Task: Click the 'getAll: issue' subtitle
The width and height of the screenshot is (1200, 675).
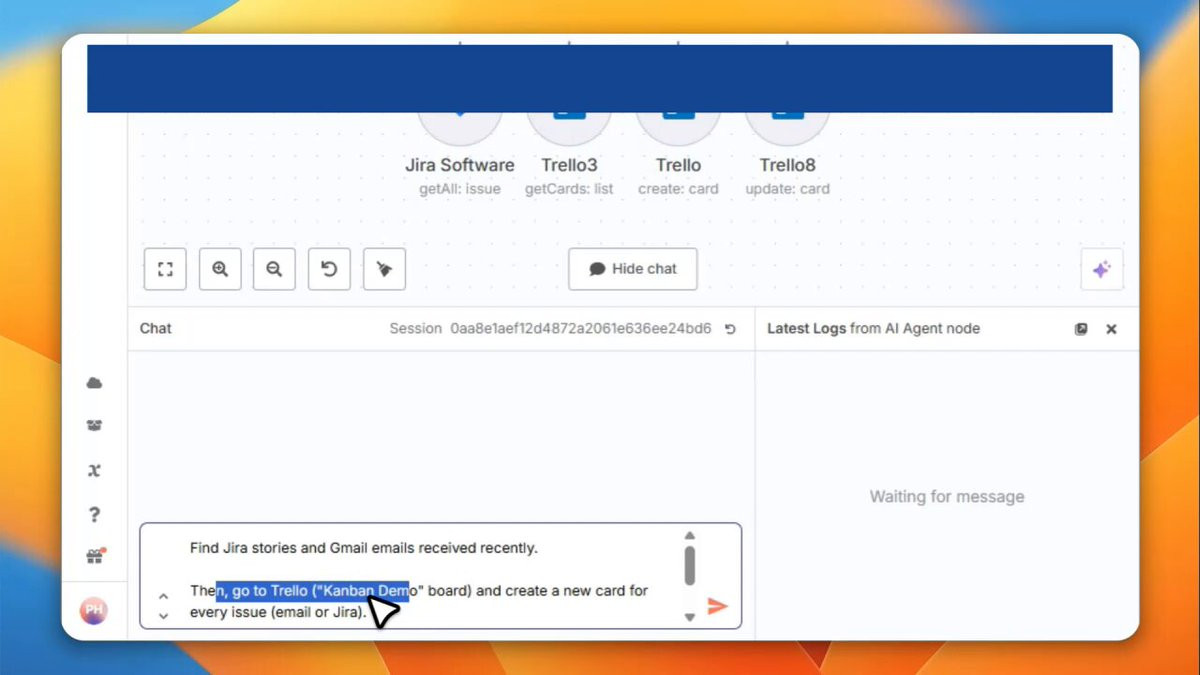Action: (x=460, y=189)
